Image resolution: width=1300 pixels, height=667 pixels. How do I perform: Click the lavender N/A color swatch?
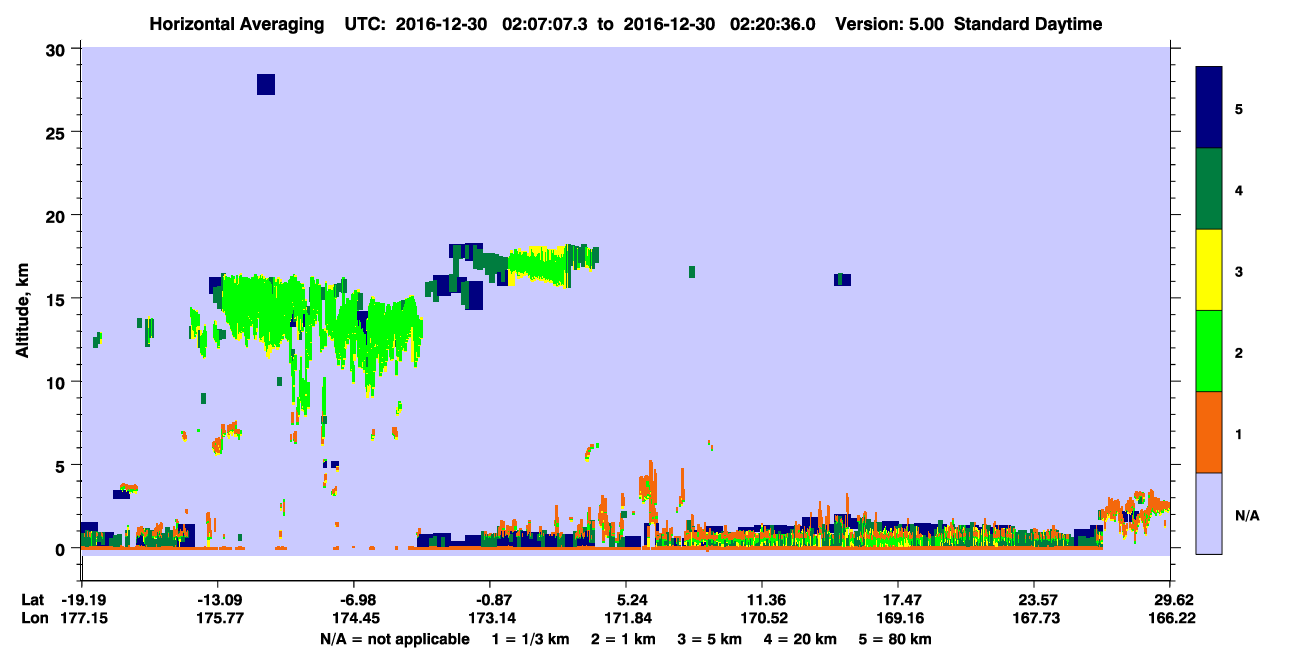(1209, 513)
